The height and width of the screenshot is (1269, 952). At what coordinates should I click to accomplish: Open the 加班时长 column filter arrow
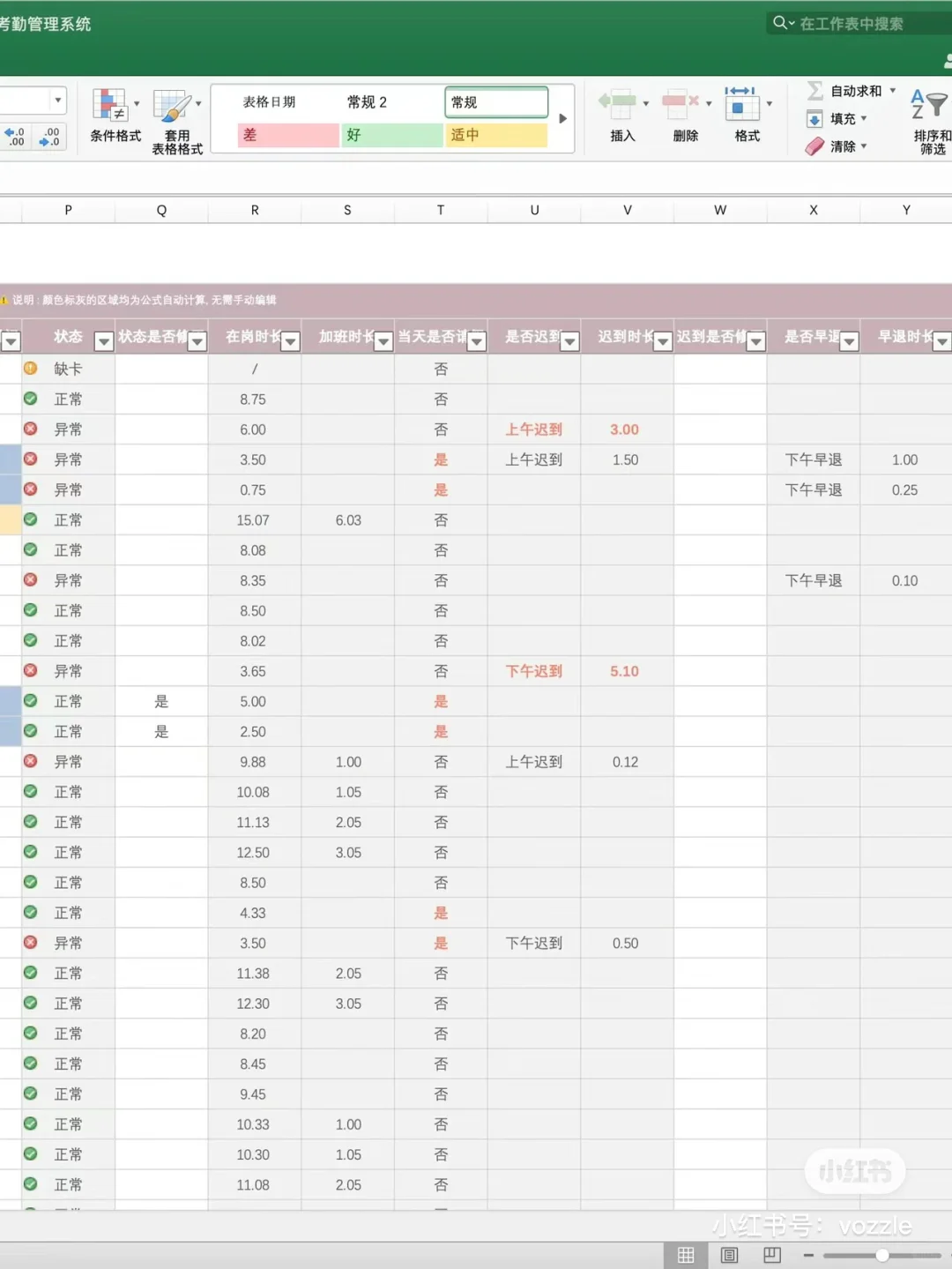pos(383,341)
